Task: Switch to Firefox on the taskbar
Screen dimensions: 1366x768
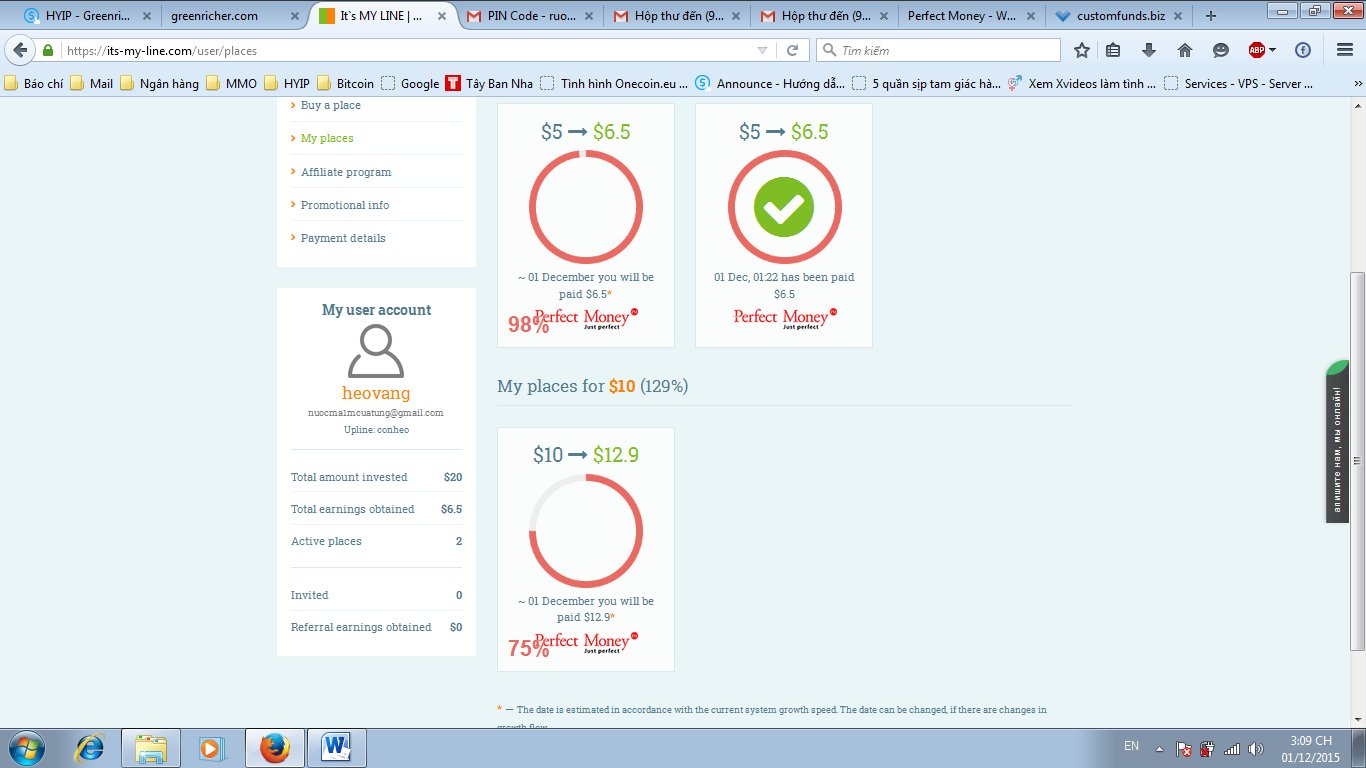Action: [273, 747]
